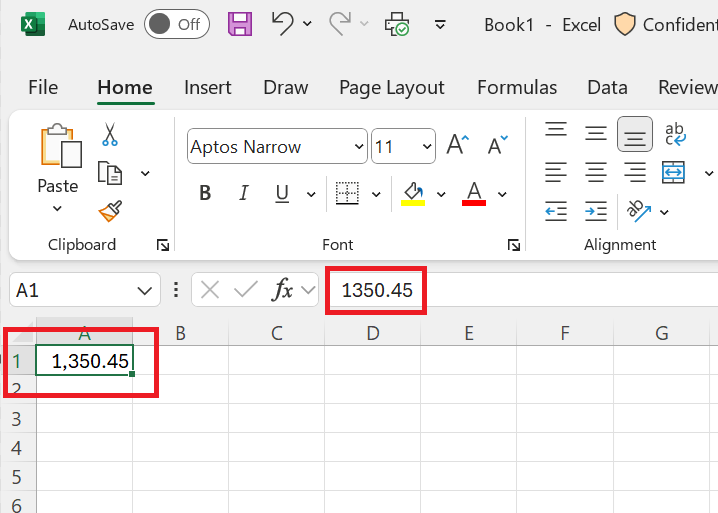Click the Merge & Center icon
The image size is (718, 513).
pos(674,172)
